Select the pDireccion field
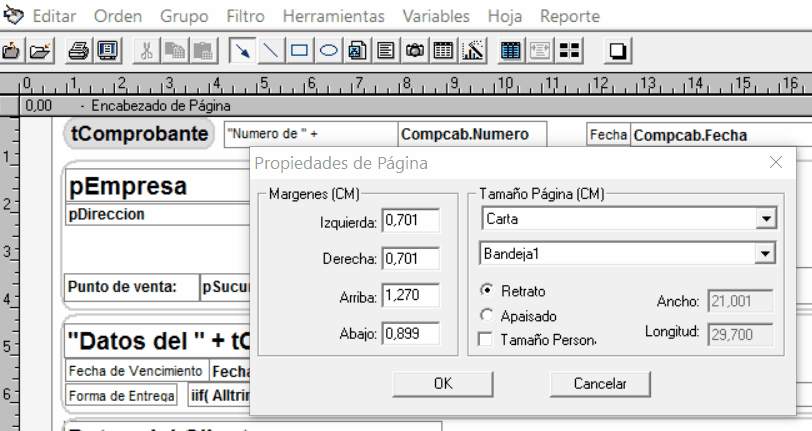The image size is (812, 431). click(158, 214)
